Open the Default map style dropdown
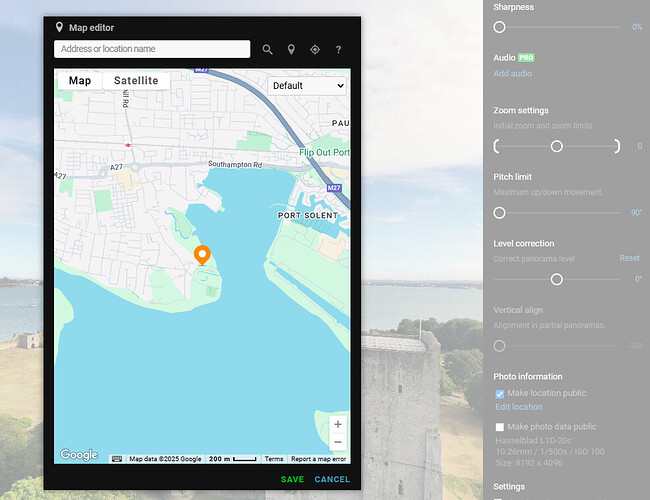650x500 pixels. click(307, 86)
